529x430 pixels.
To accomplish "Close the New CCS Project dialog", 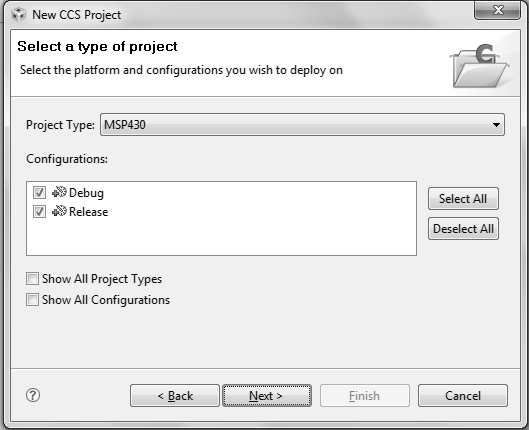I will (497, 10).
